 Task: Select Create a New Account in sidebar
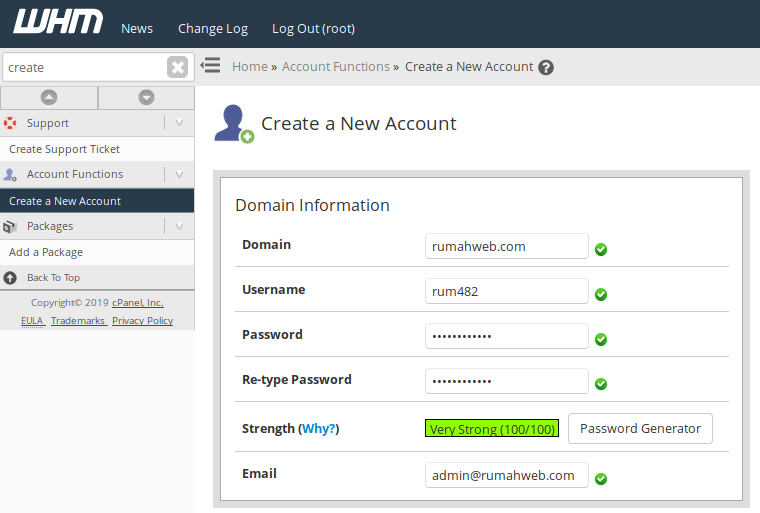point(97,201)
